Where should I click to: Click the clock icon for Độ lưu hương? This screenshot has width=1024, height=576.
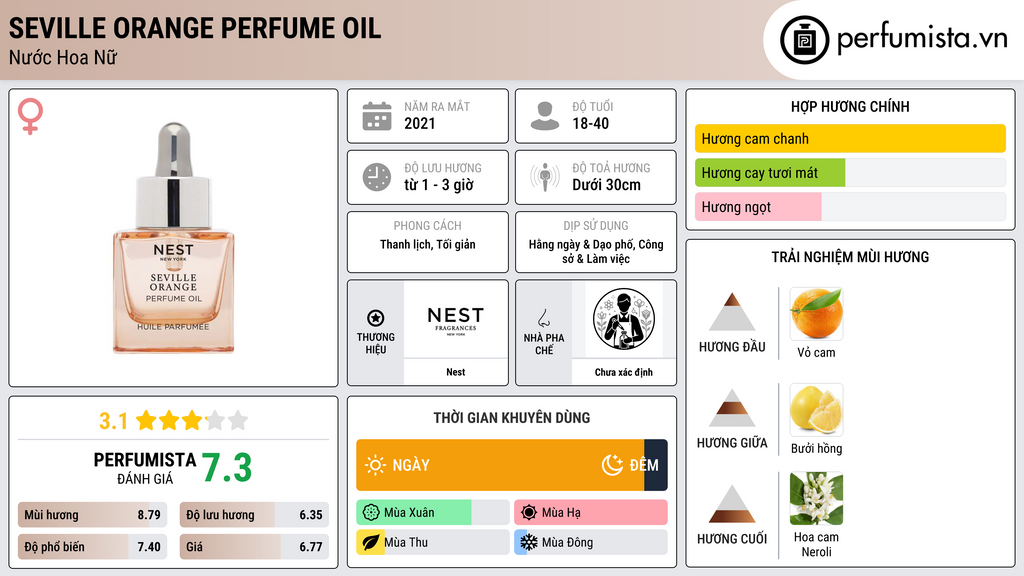(377, 177)
